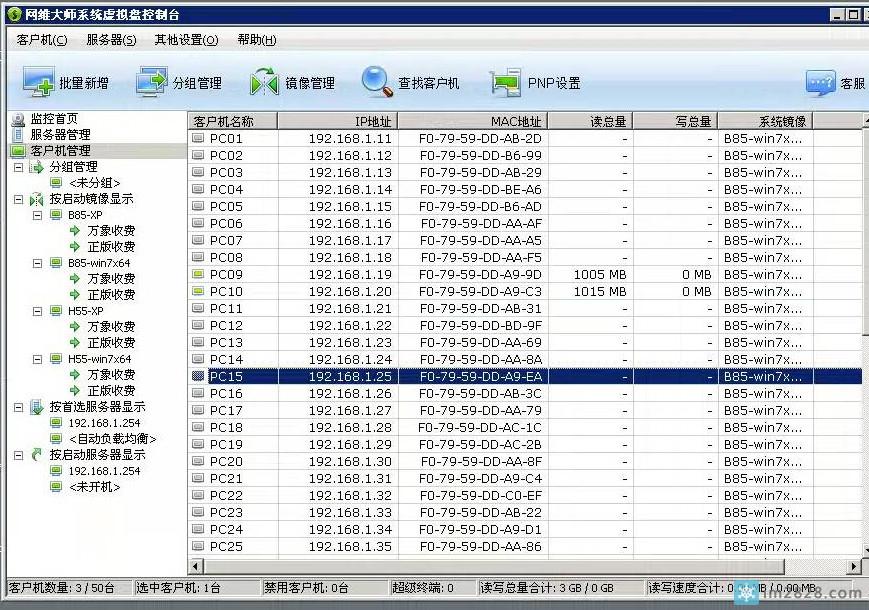
Task: Open 服务器管理 in the sidebar
Action: pyautogui.click(x=59, y=135)
